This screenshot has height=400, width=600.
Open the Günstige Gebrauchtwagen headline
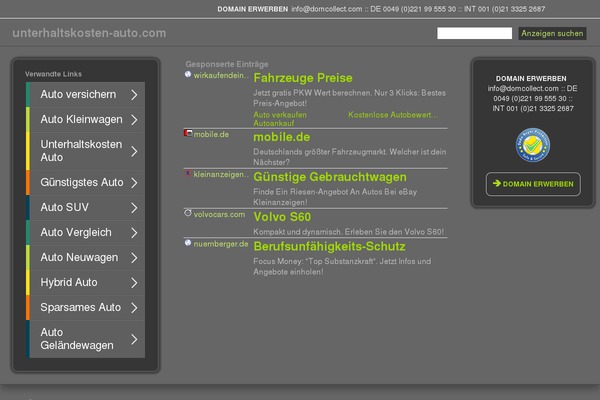click(x=330, y=177)
